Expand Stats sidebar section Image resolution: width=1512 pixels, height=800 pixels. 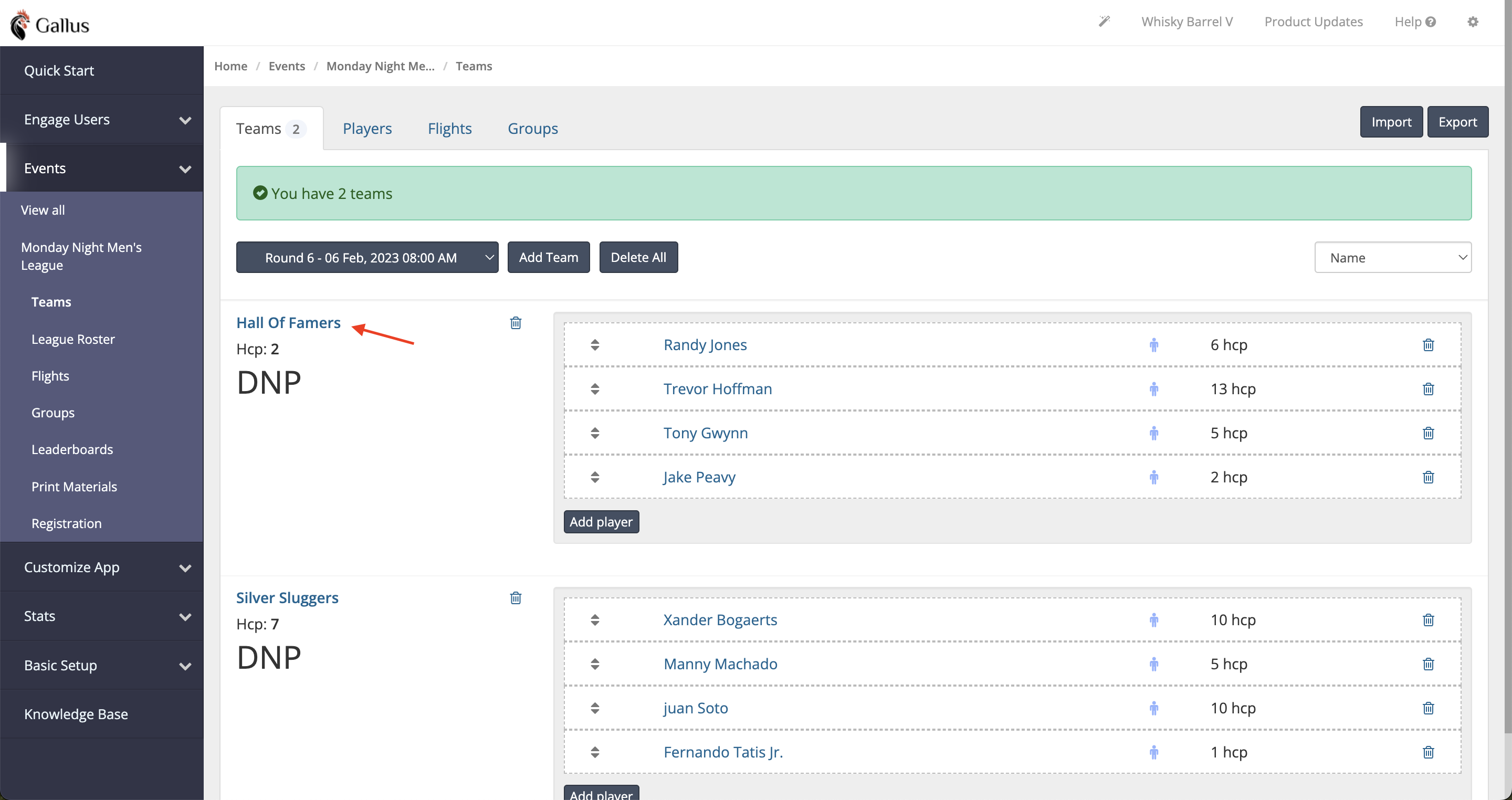point(101,616)
